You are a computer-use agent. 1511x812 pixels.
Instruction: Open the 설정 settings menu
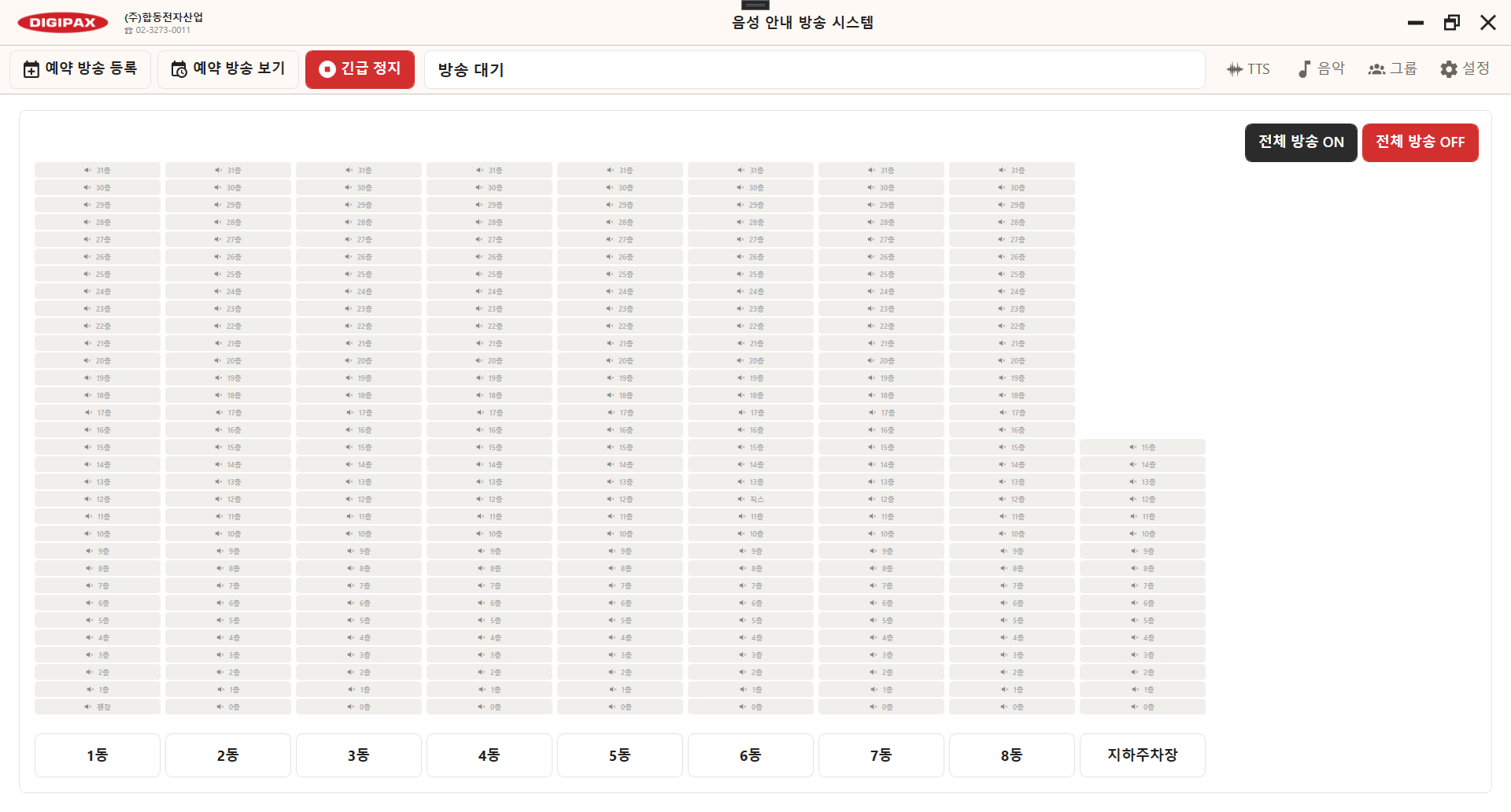(1465, 69)
